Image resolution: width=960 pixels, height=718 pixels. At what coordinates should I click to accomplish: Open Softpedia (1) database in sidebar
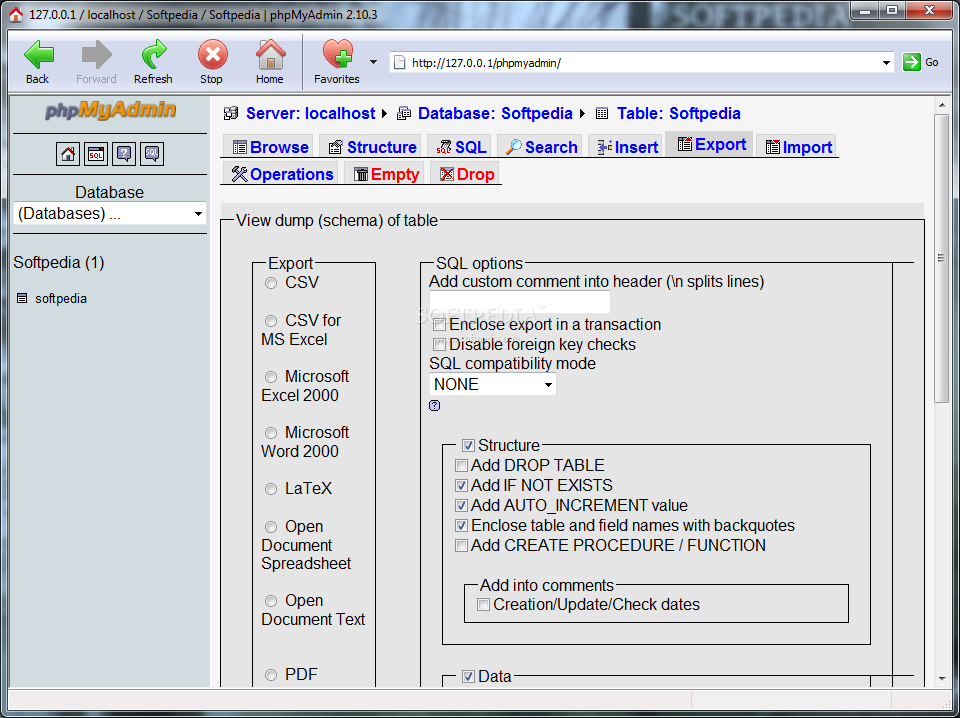point(59,263)
